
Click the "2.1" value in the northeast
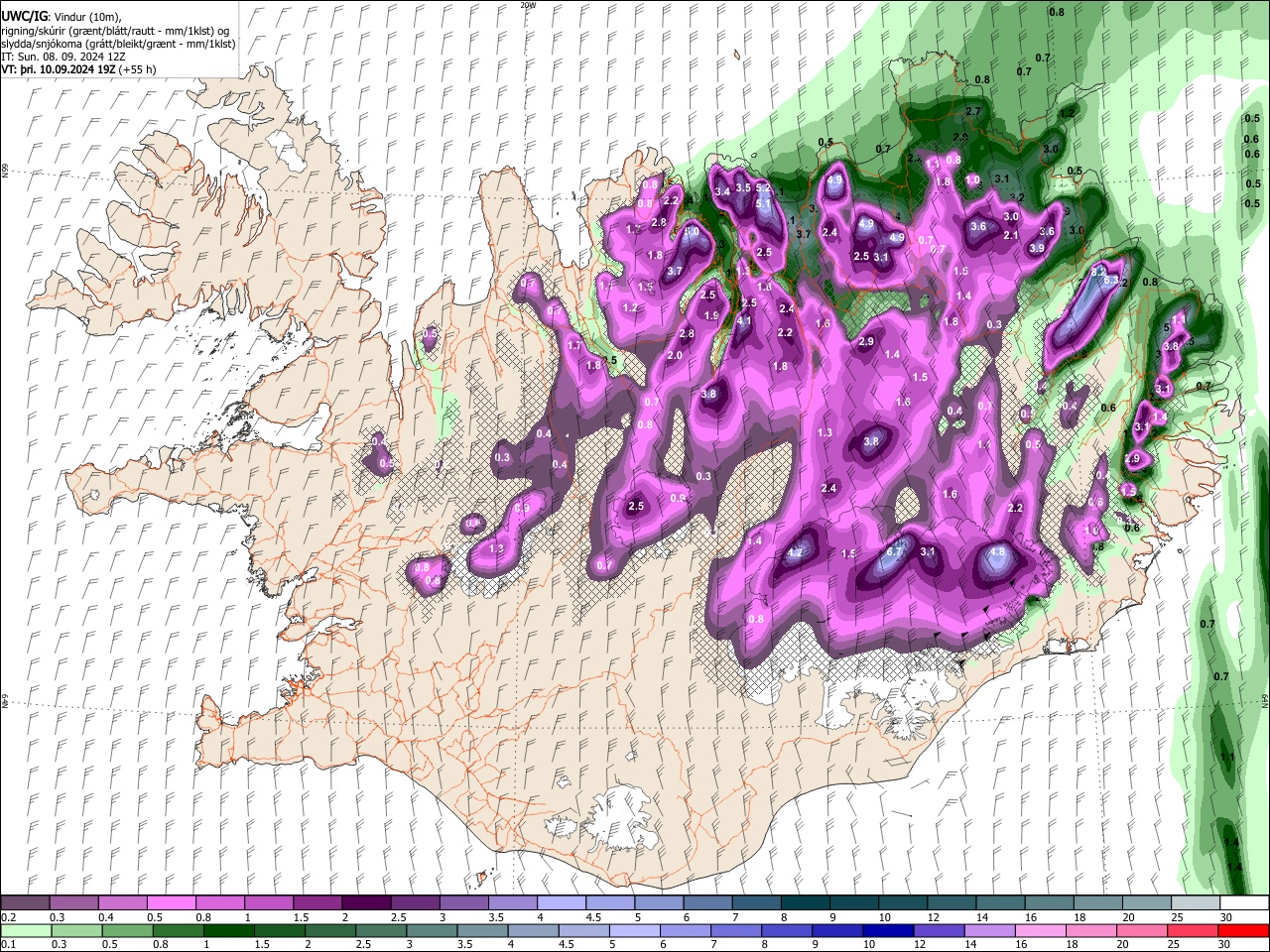click(x=1011, y=235)
